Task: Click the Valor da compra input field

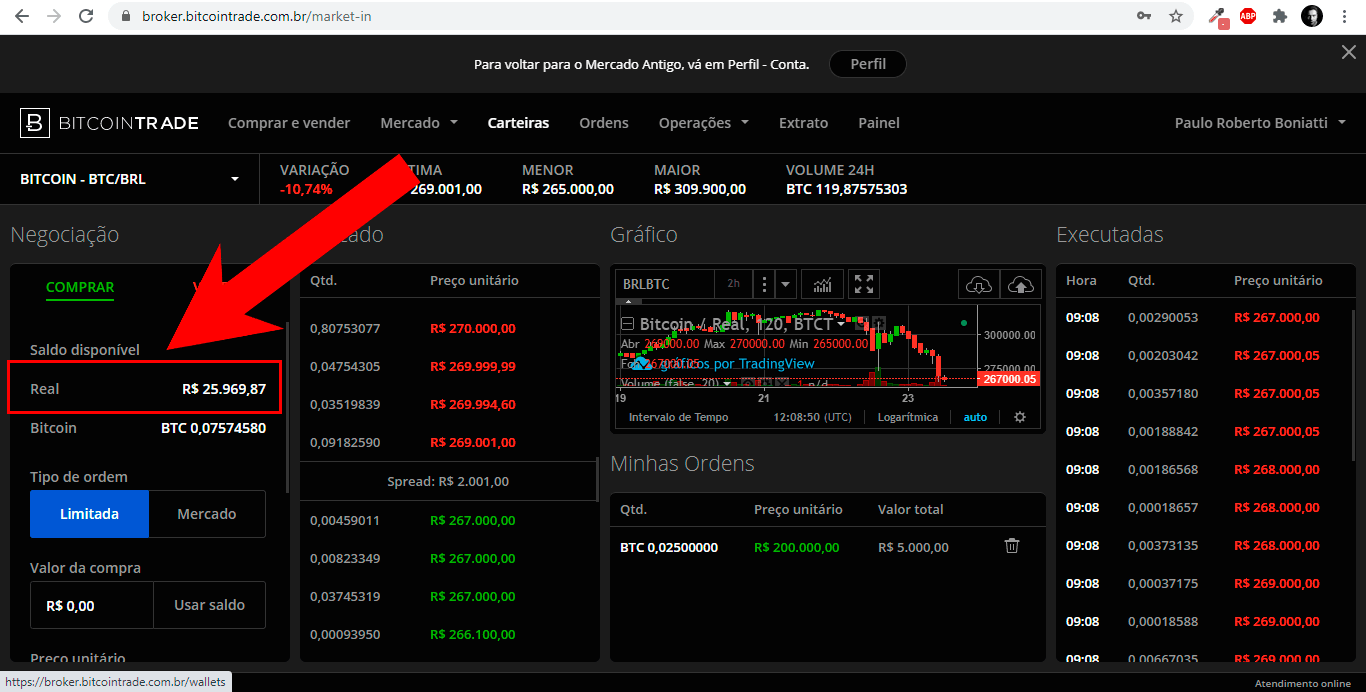Action: pyautogui.click(x=91, y=604)
